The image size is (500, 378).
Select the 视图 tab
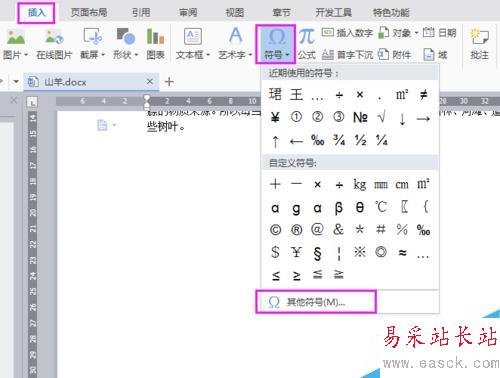click(235, 13)
